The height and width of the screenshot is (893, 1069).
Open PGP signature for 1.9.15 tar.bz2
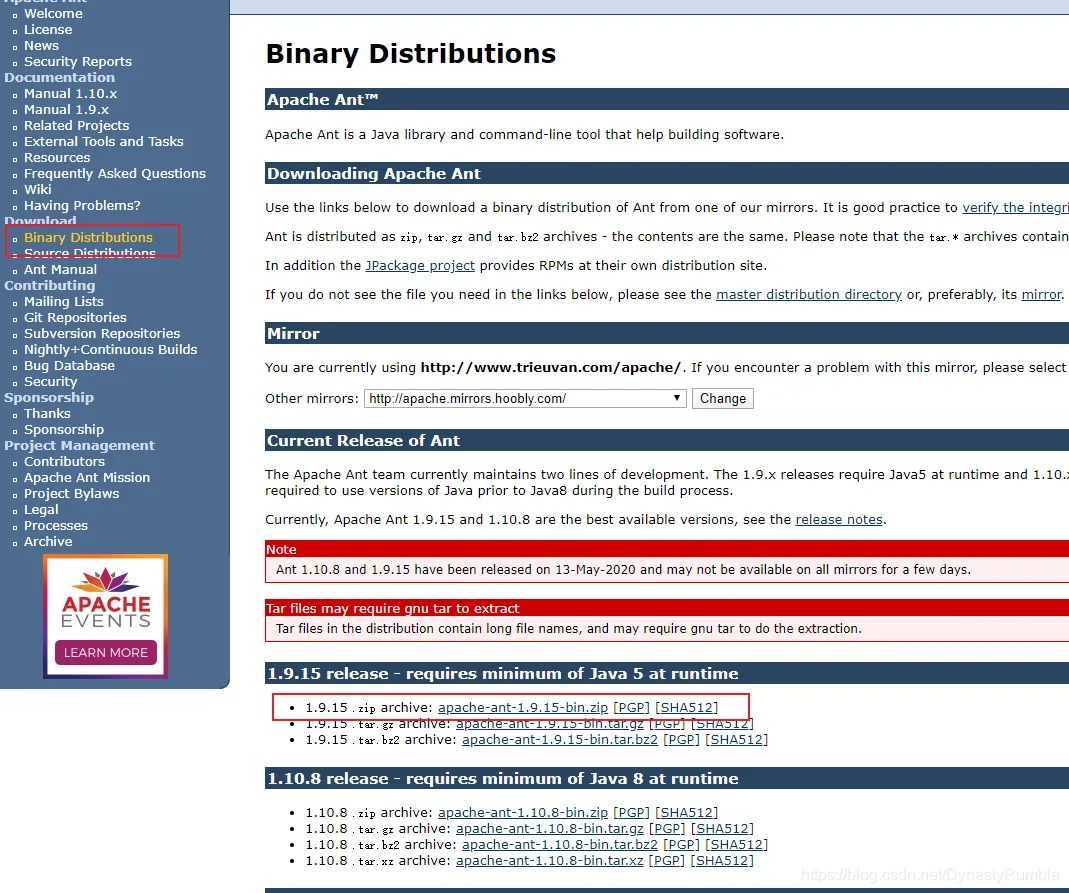tap(681, 740)
